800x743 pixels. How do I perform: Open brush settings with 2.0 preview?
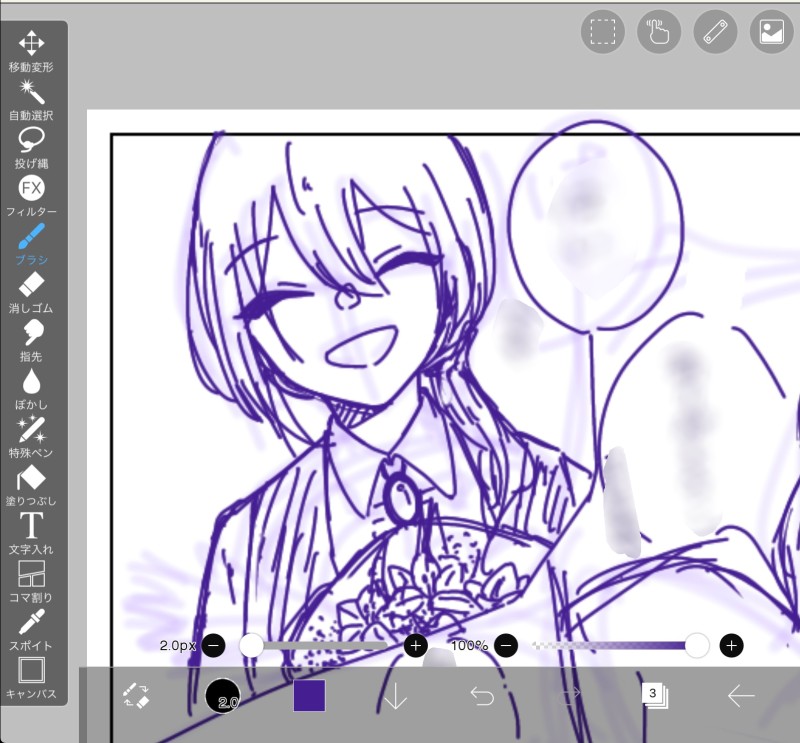222,696
